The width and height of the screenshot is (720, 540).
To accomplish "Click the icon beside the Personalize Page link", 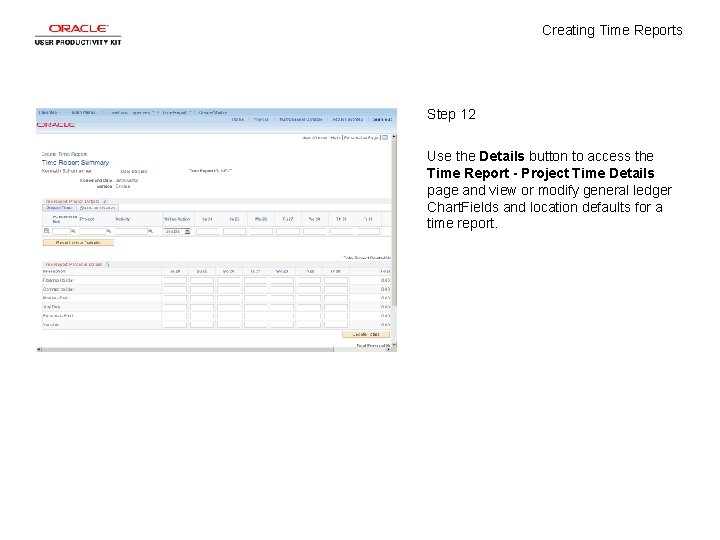I will (x=385, y=137).
